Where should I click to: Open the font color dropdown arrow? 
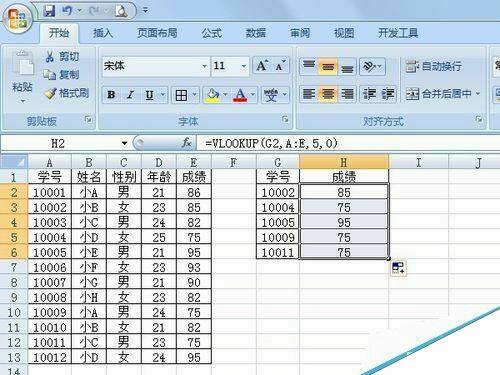tap(253, 95)
